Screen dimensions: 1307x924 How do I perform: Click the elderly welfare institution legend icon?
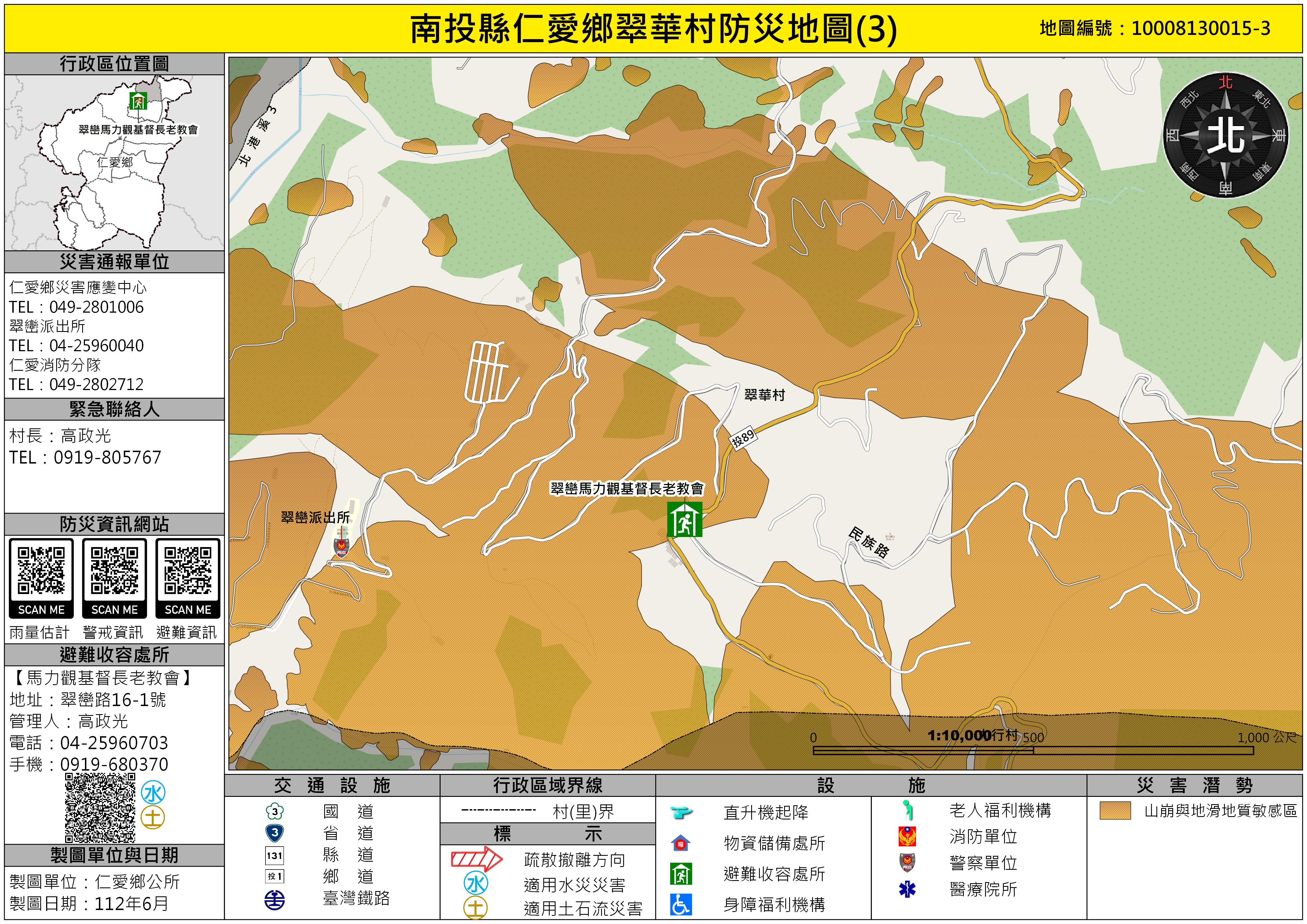pos(908,810)
